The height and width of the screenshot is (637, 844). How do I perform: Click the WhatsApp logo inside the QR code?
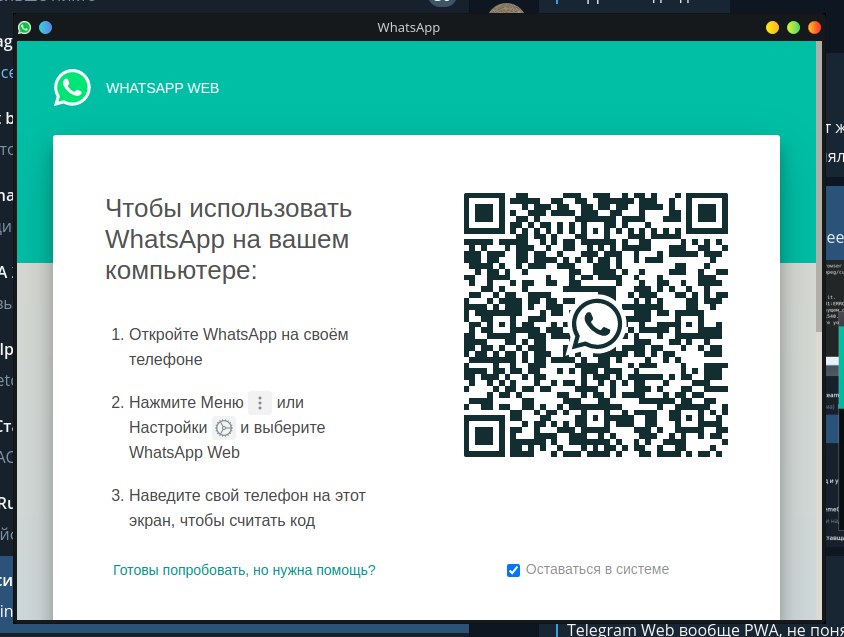click(595, 325)
